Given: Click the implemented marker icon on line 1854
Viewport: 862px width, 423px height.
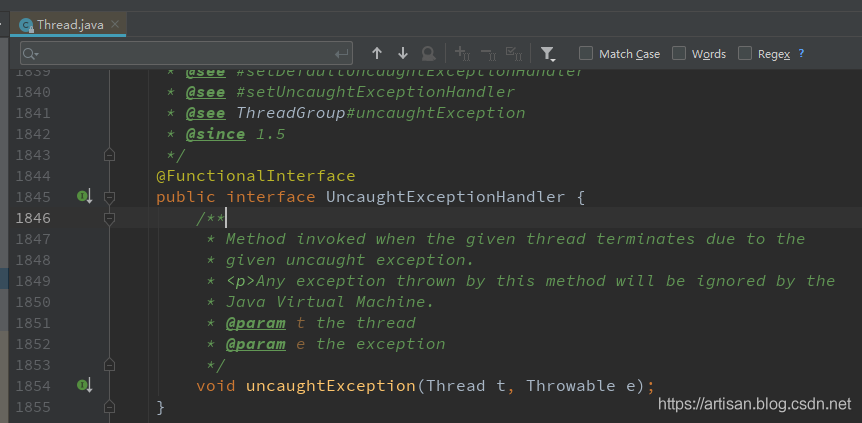Looking at the screenshot, I should (84, 385).
